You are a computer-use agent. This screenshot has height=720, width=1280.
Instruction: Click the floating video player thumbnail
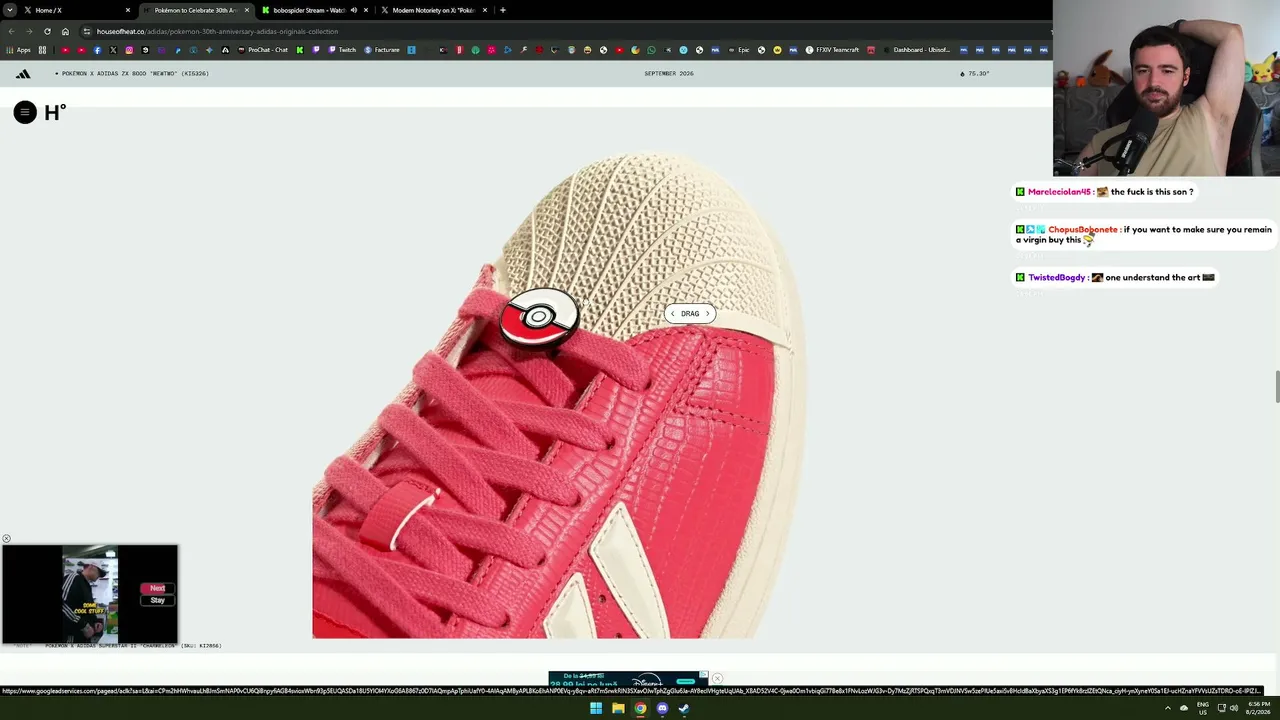click(90, 594)
